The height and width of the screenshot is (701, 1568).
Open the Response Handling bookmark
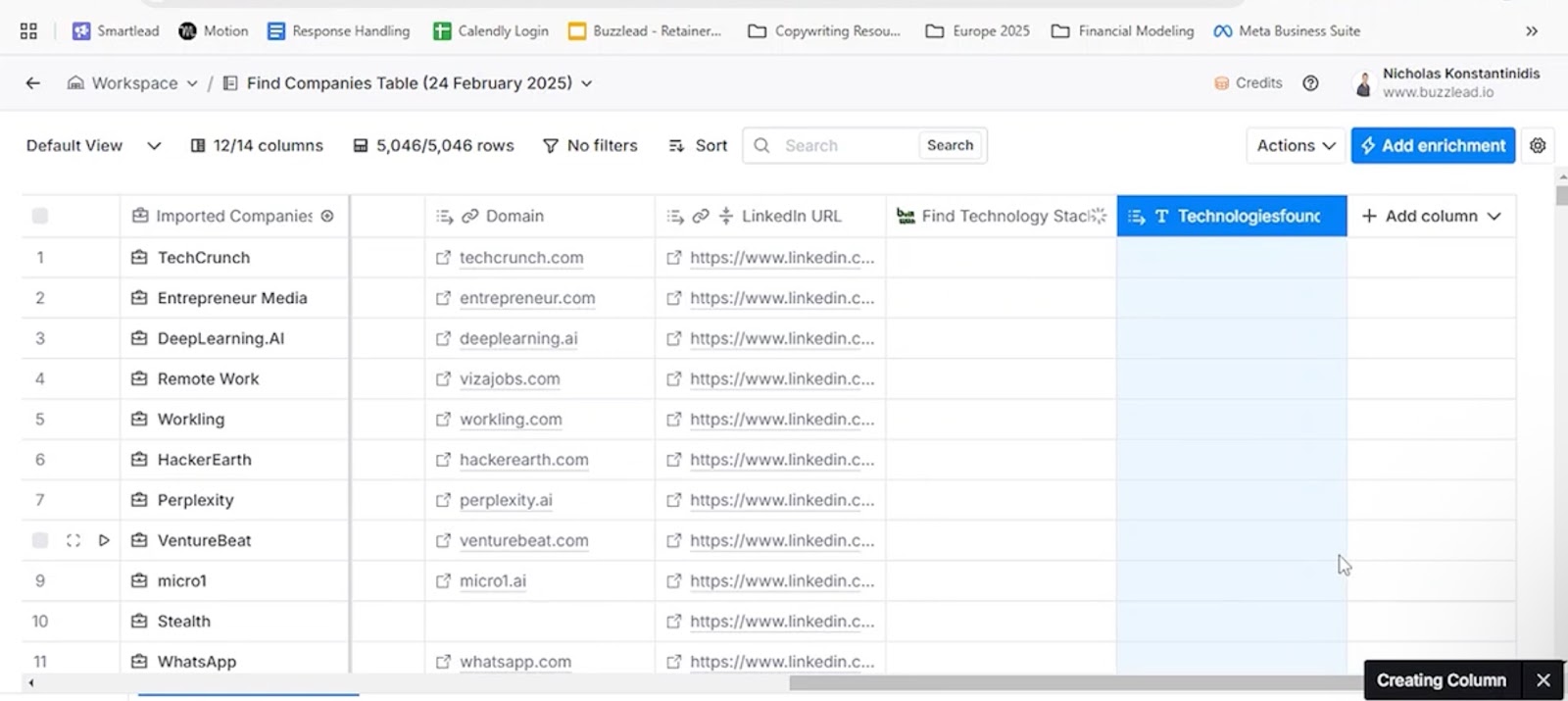339,31
